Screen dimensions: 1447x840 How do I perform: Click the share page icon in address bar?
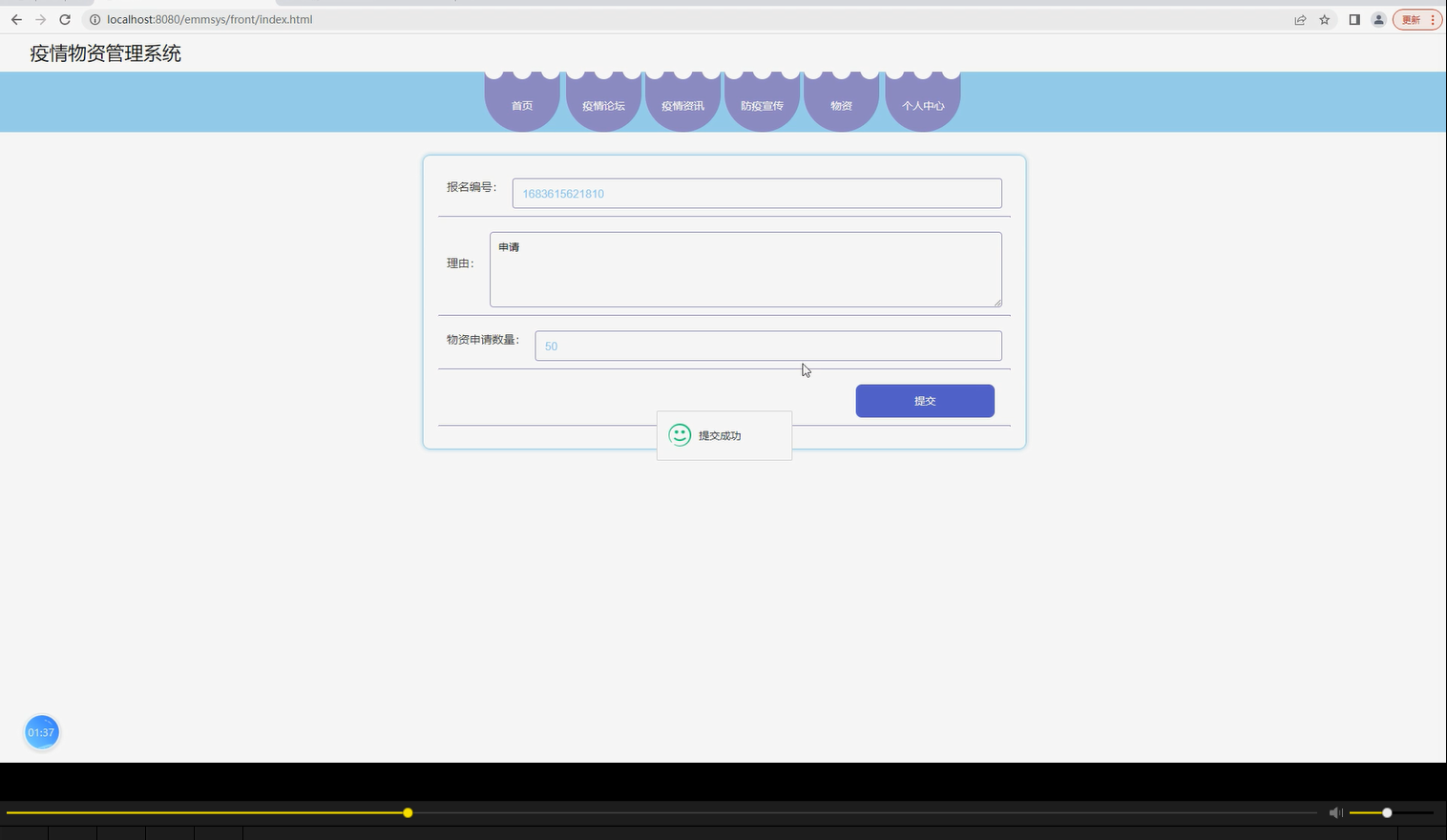(1300, 19)
